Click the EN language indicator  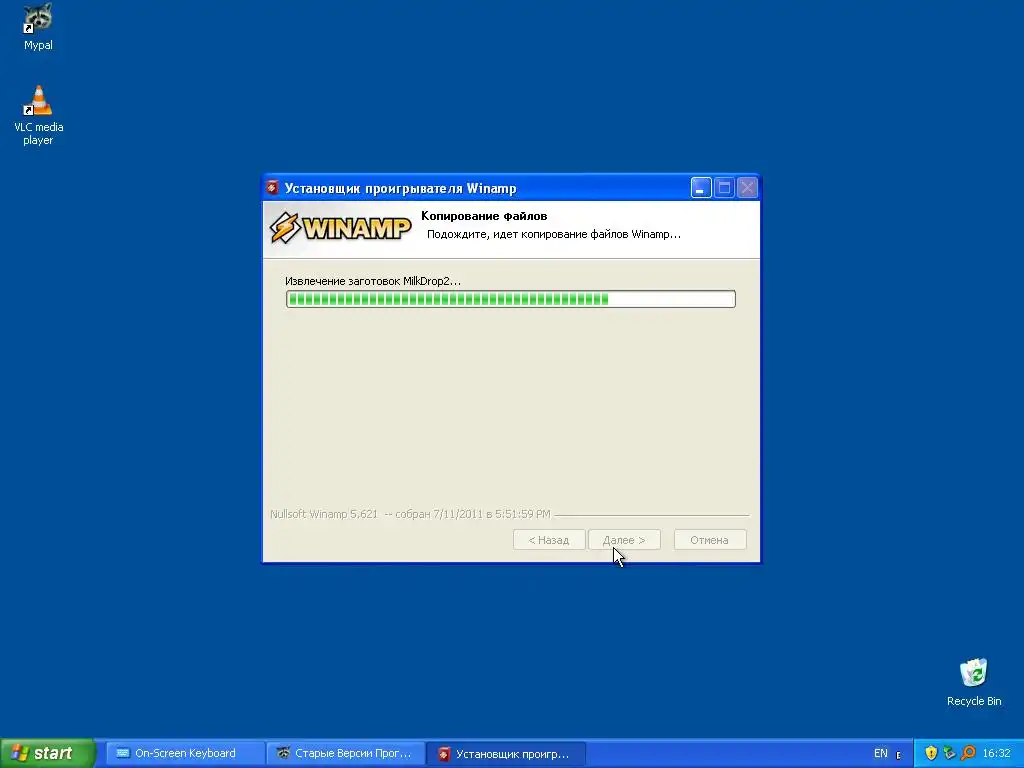880,753
